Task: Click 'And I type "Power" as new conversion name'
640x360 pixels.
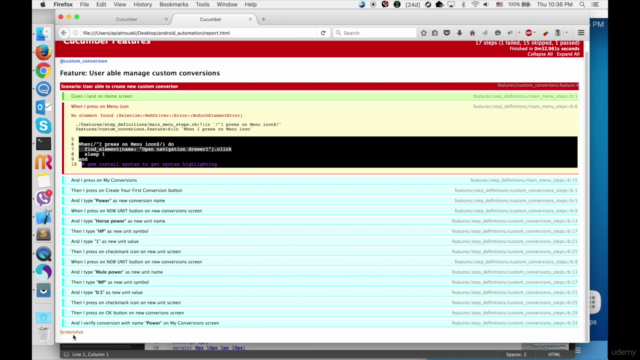Action: click(x=320, y=200)
